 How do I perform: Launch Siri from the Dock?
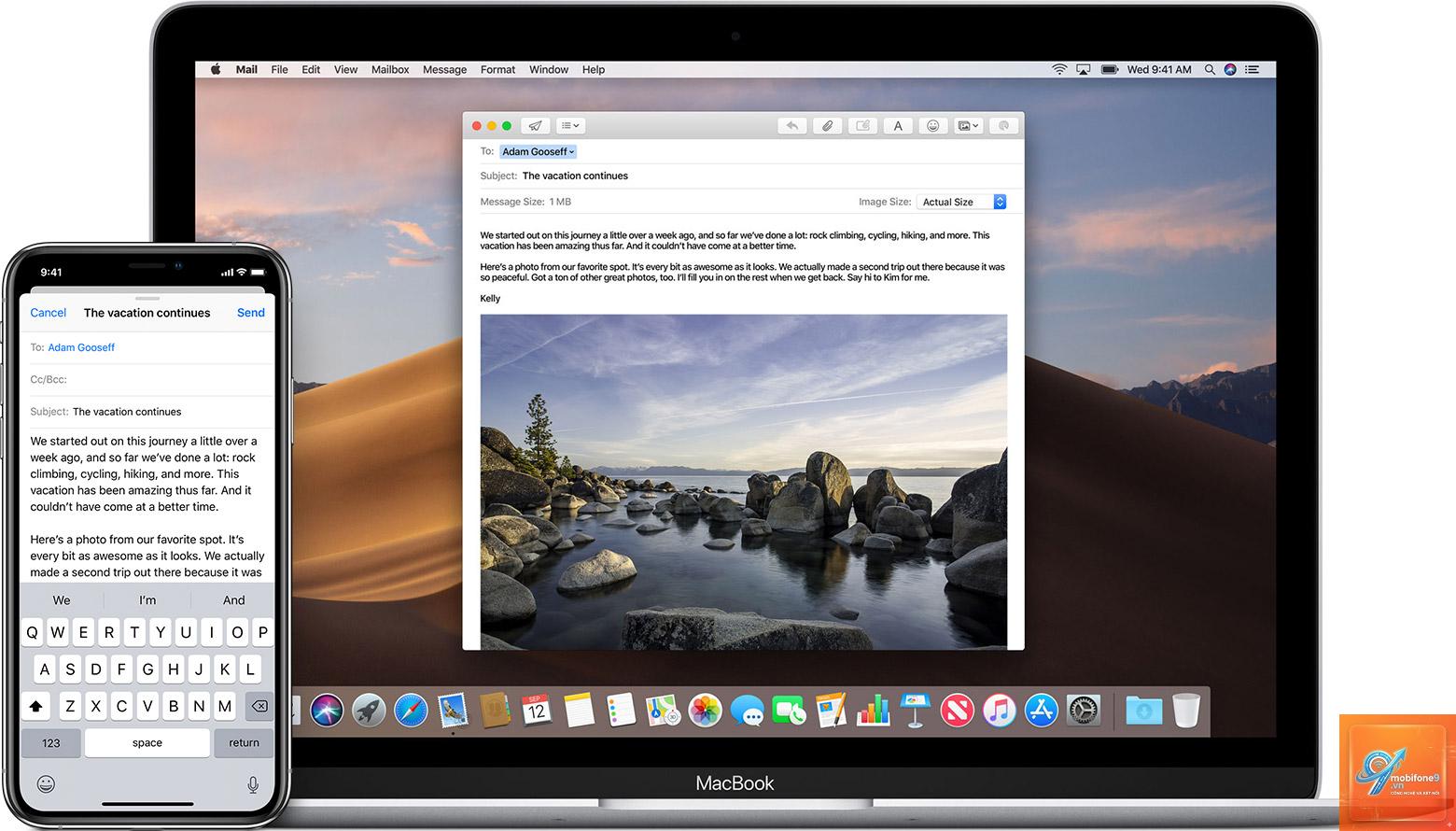coord(328,711)
